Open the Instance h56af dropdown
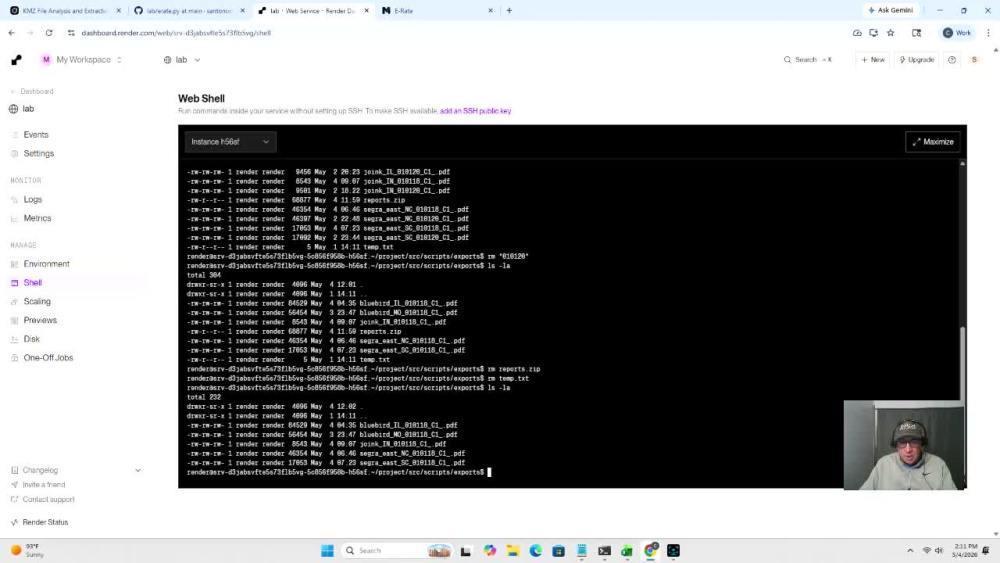The image size is (1000, 563). [x=230, y=142]
